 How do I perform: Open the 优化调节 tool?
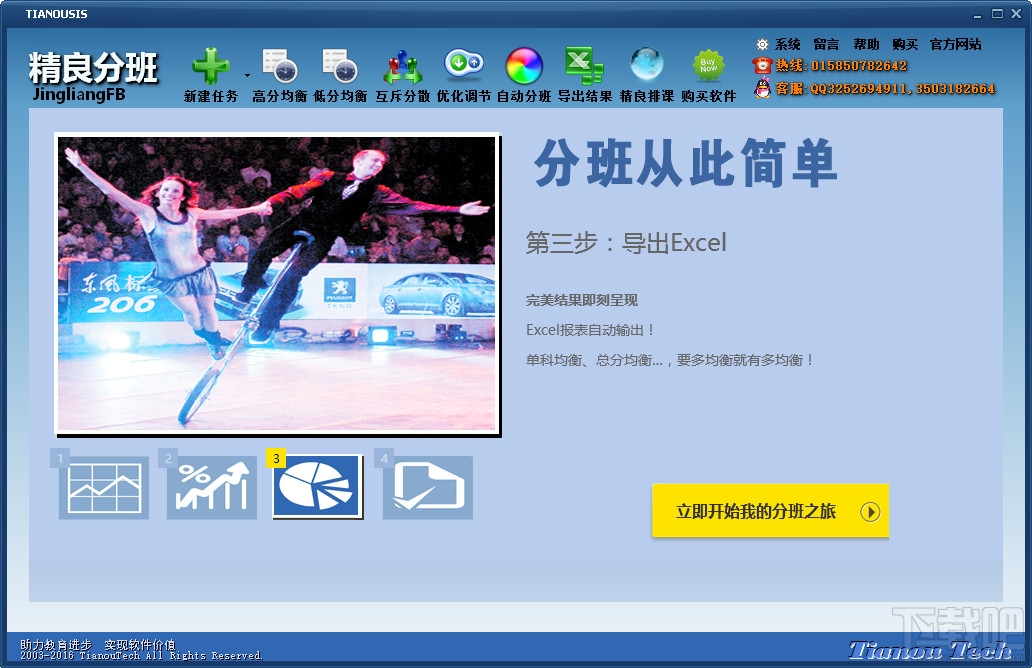click(464, 64)
